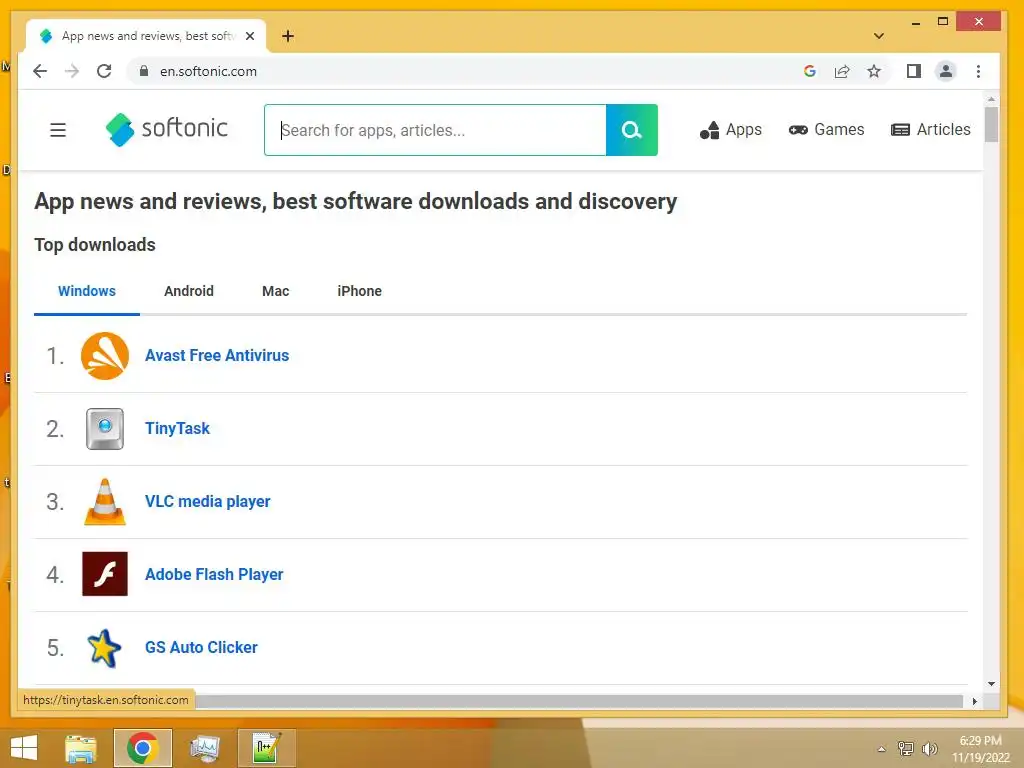Select the Windows downloads tab
Image resolution: width=1024 pixels, height=768 pixels.
tap(87, 291)
